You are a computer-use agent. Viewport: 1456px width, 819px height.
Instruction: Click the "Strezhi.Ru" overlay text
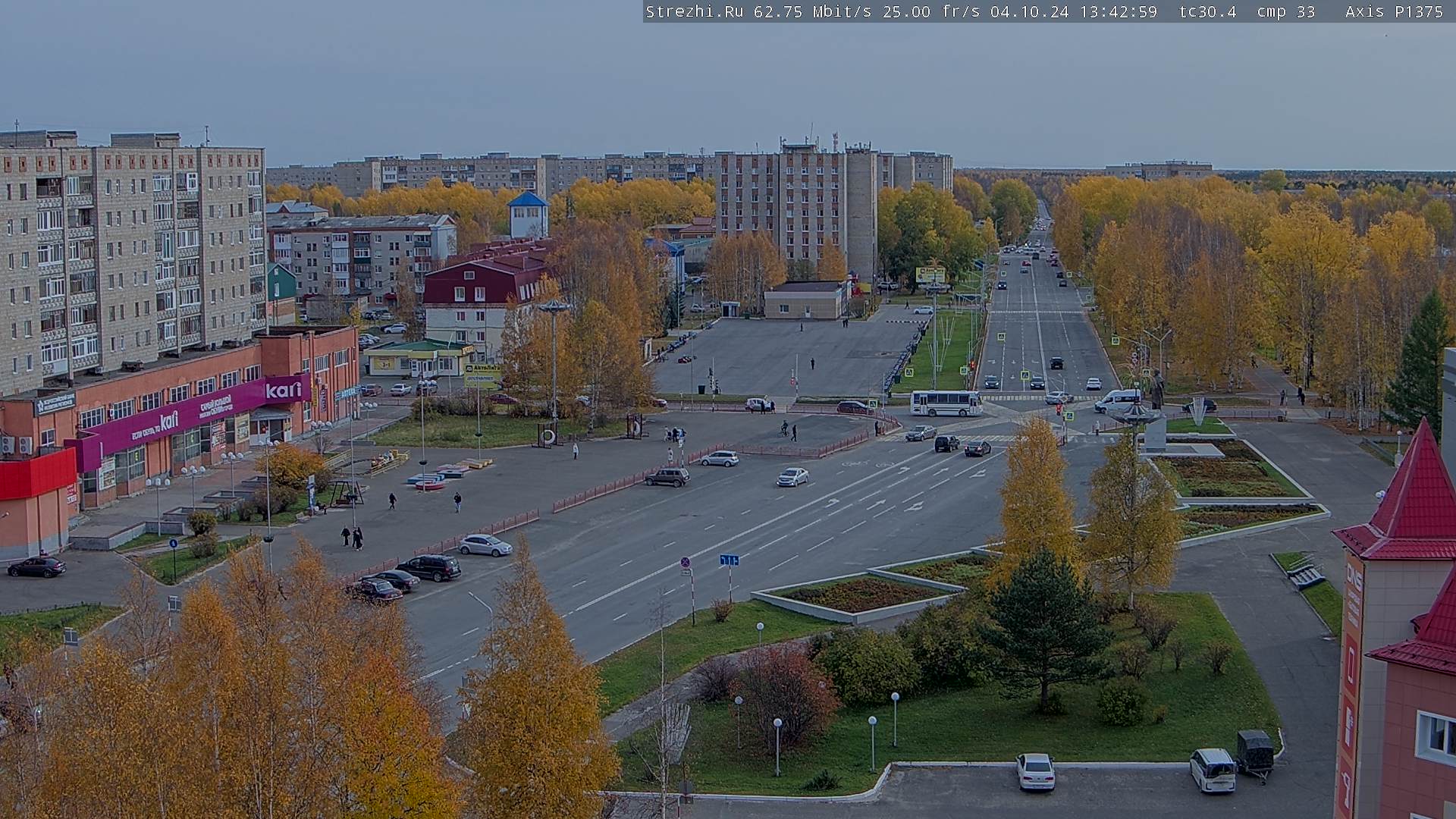click(x=694, y=11)
